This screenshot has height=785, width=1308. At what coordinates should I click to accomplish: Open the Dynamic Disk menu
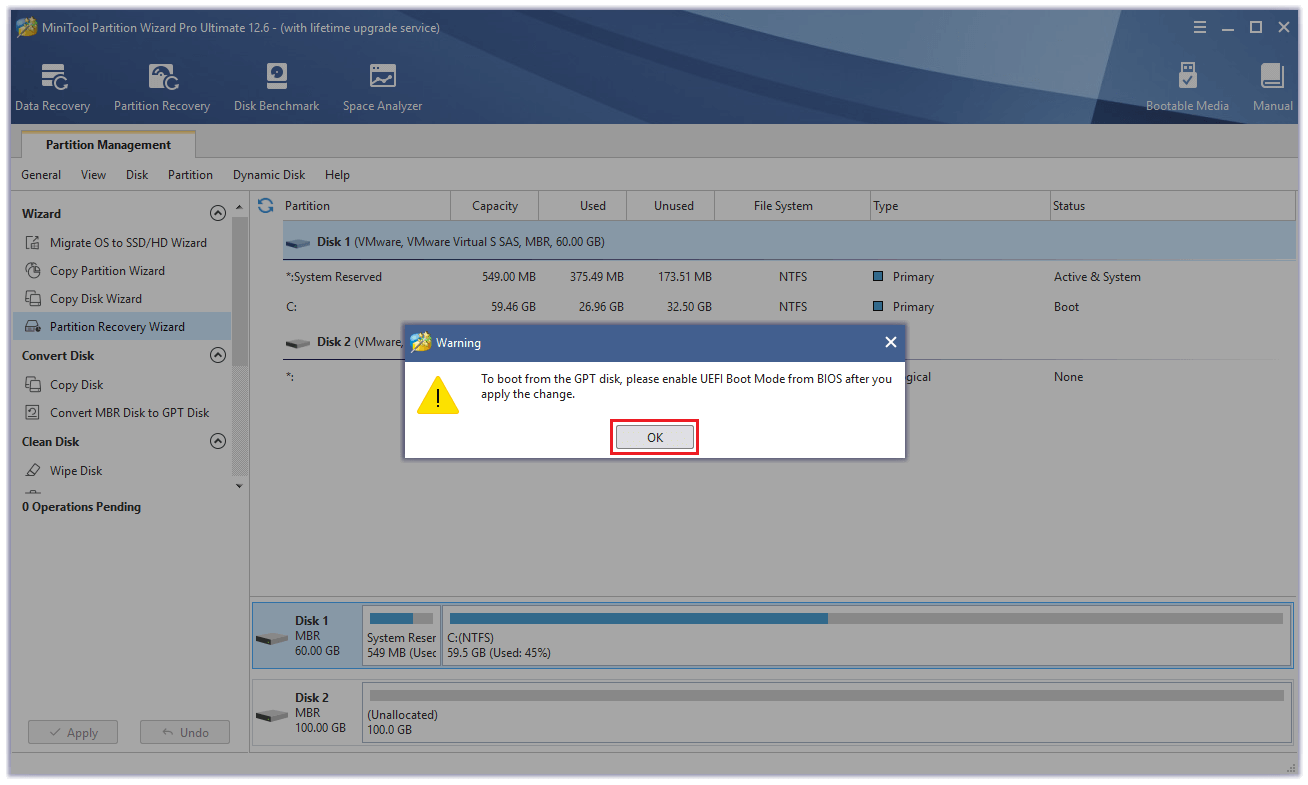[x=269, y=175]
